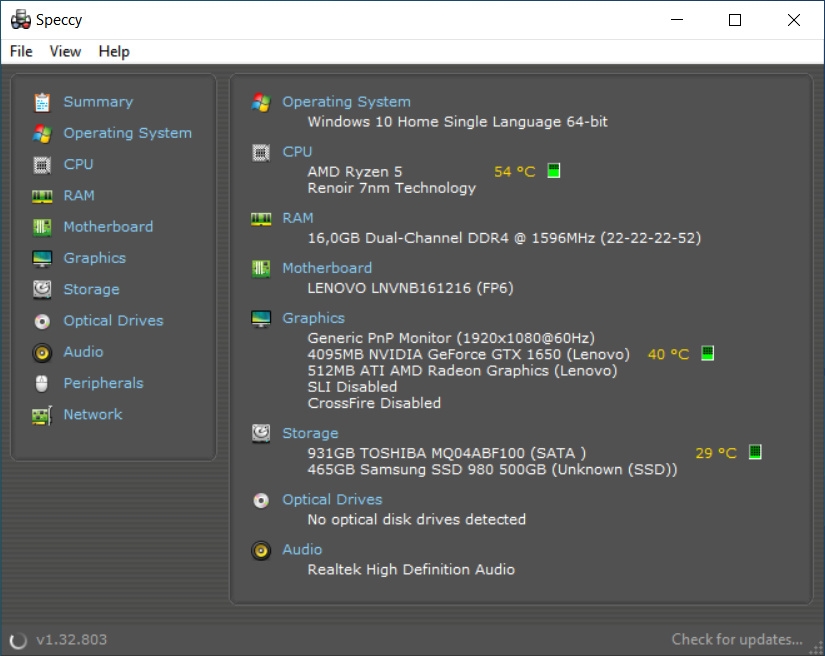Click the Graphics monitor icon in summary panel

pos(261,319)
